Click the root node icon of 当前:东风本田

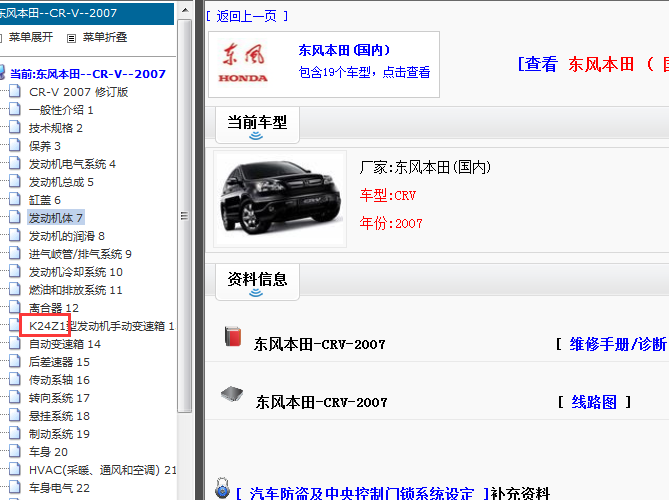click(x=2, y=73)
